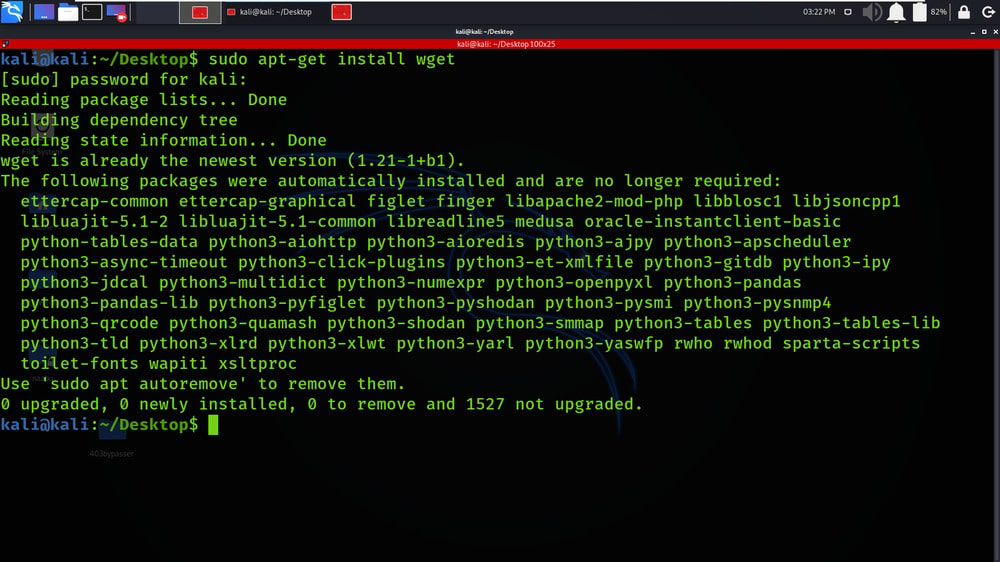Launch the terminal emulator from the panel
Viewport: 1000px width, 562px height.
(92, 12)
